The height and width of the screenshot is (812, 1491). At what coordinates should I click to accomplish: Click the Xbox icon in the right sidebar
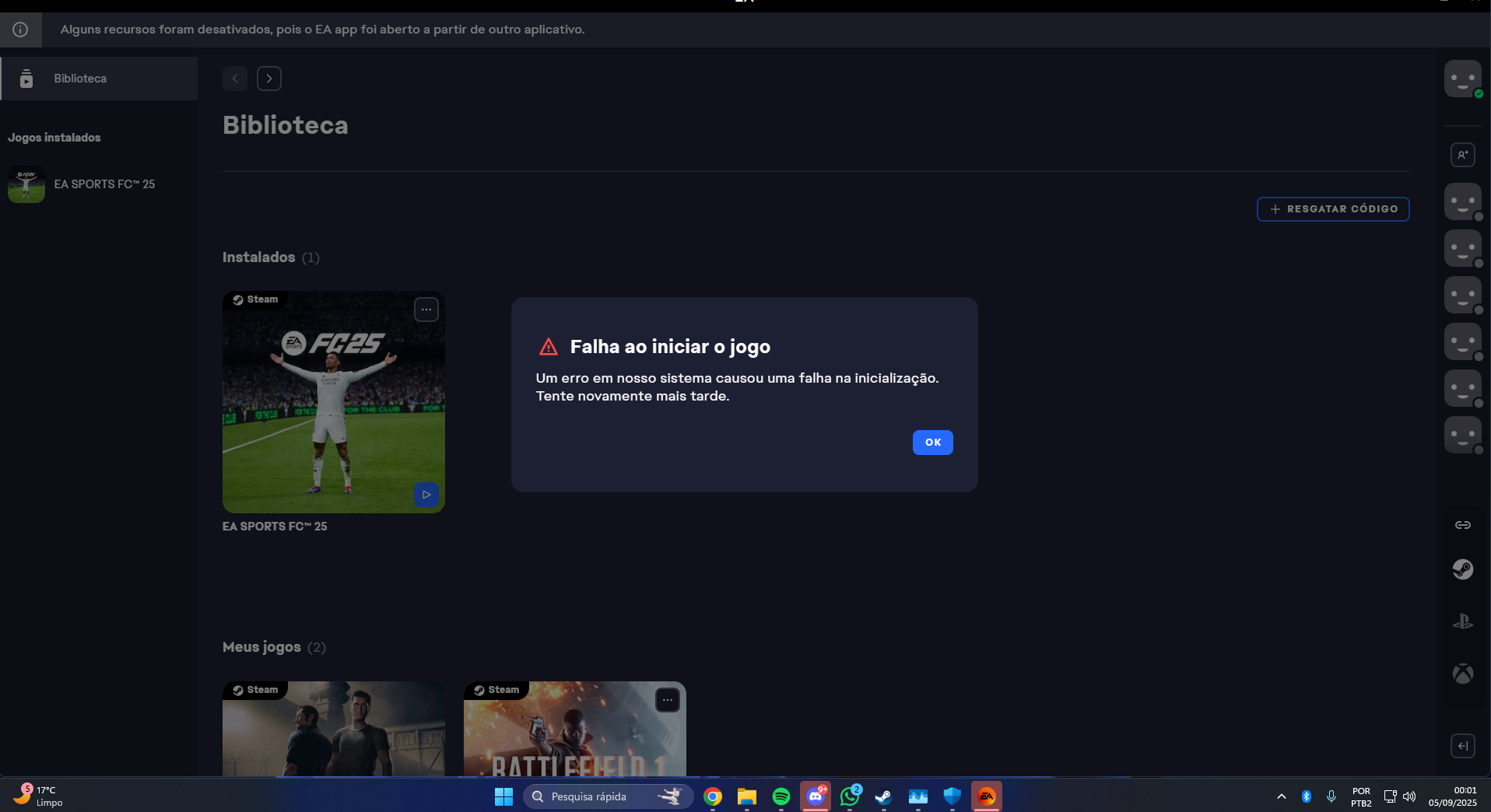coord(1462,674)
